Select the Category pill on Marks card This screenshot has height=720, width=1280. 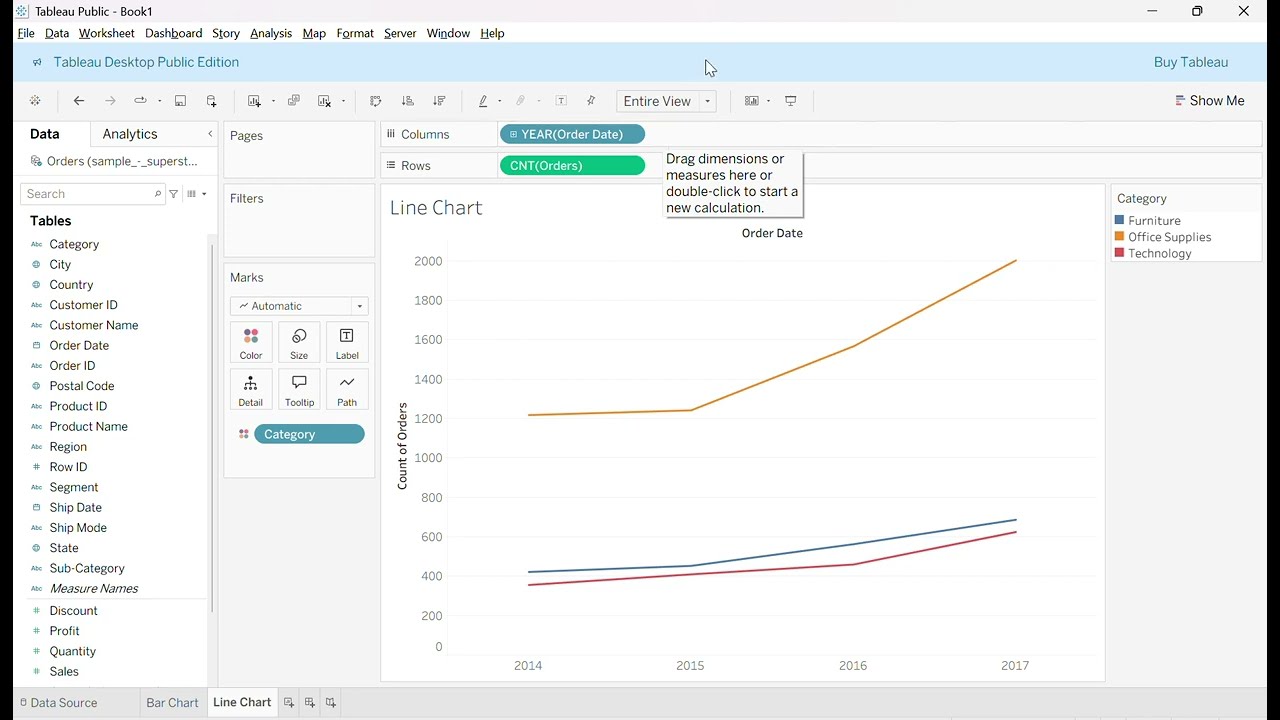click(309, 434)
